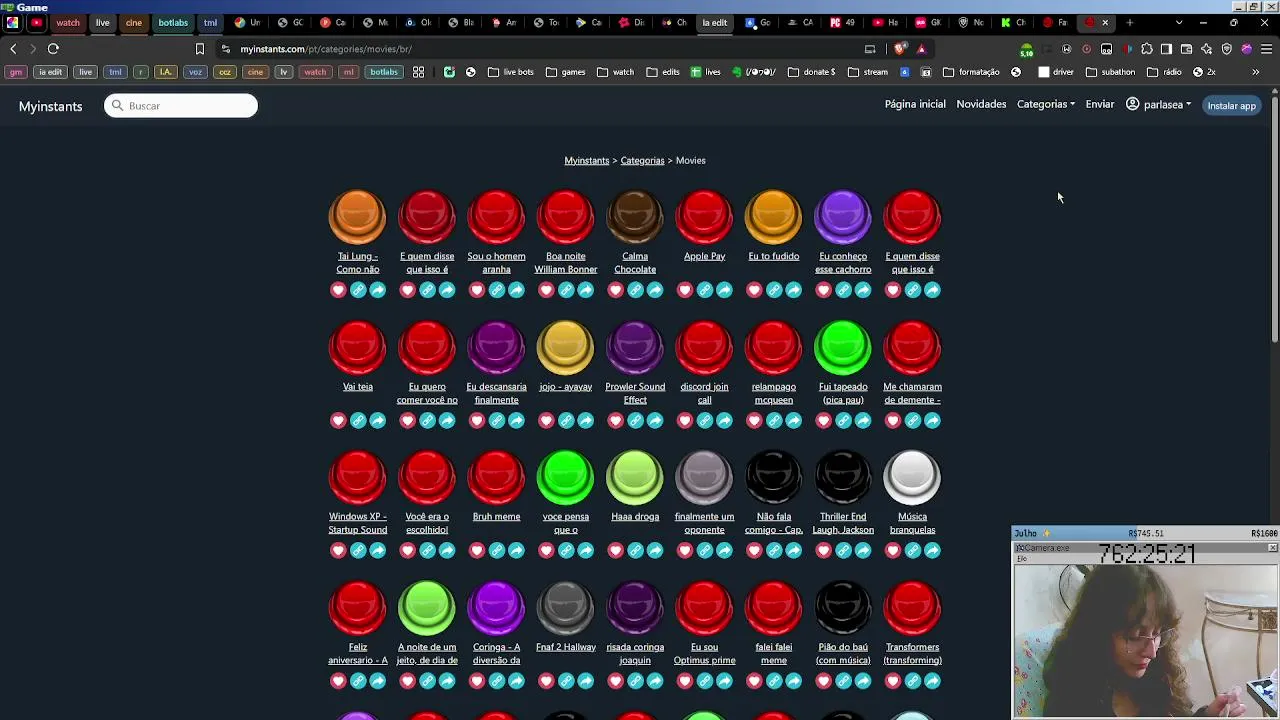Show hidden bookmarks overflow chevron
This screenshot has height=720, width=1280.
(x=1256, y=72)
